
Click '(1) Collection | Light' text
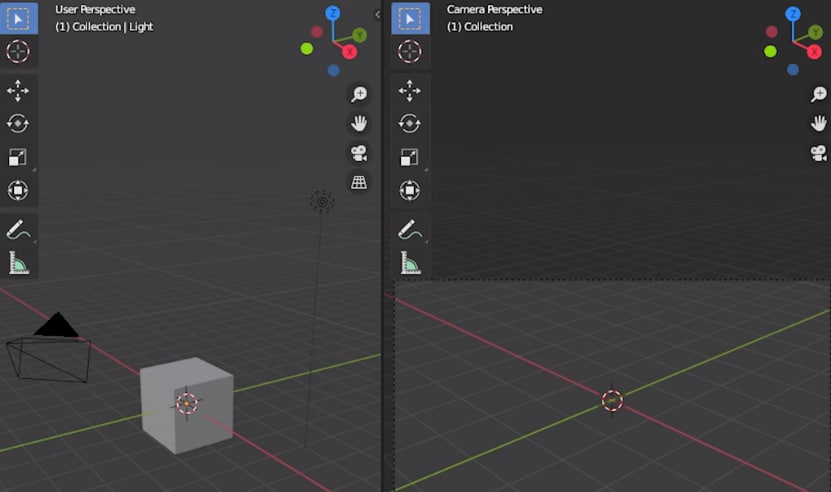click(x=104, y=27)
